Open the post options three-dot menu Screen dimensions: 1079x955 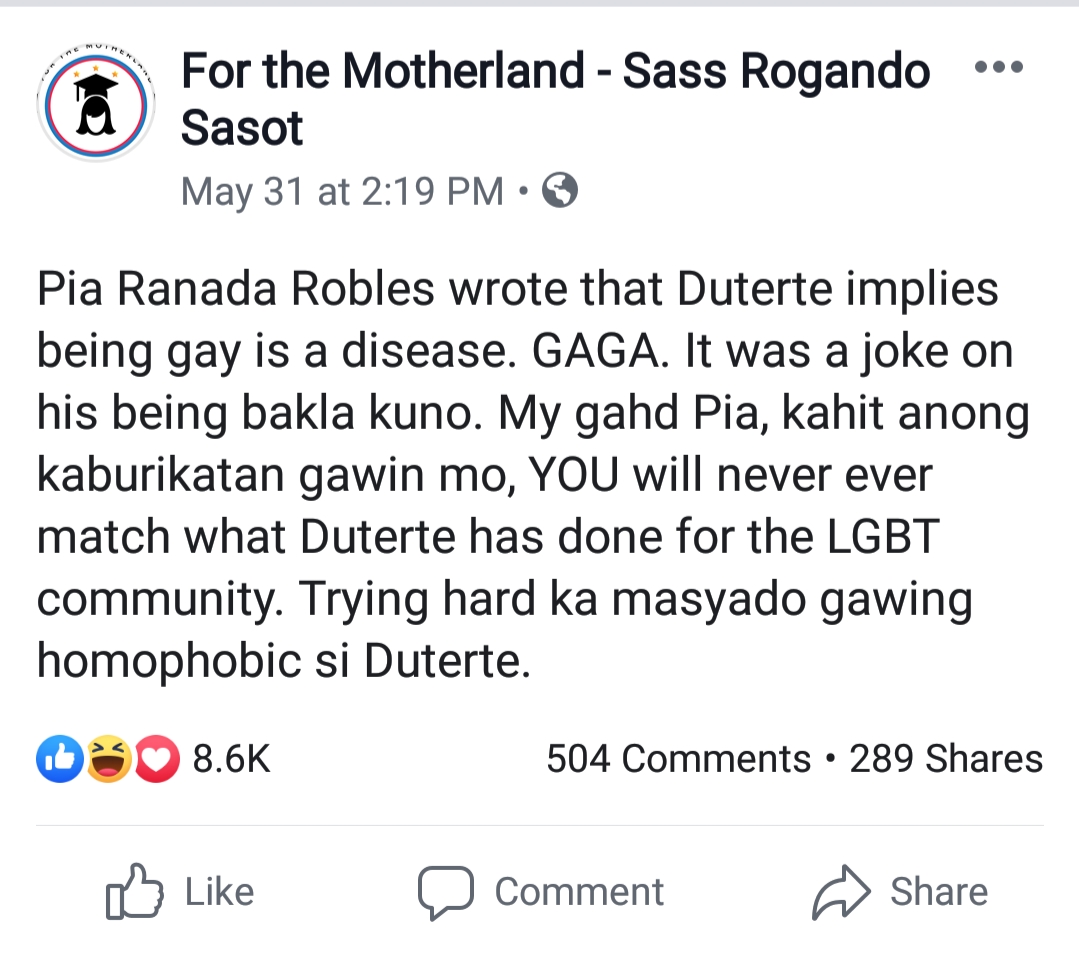[x=997, y=69]
